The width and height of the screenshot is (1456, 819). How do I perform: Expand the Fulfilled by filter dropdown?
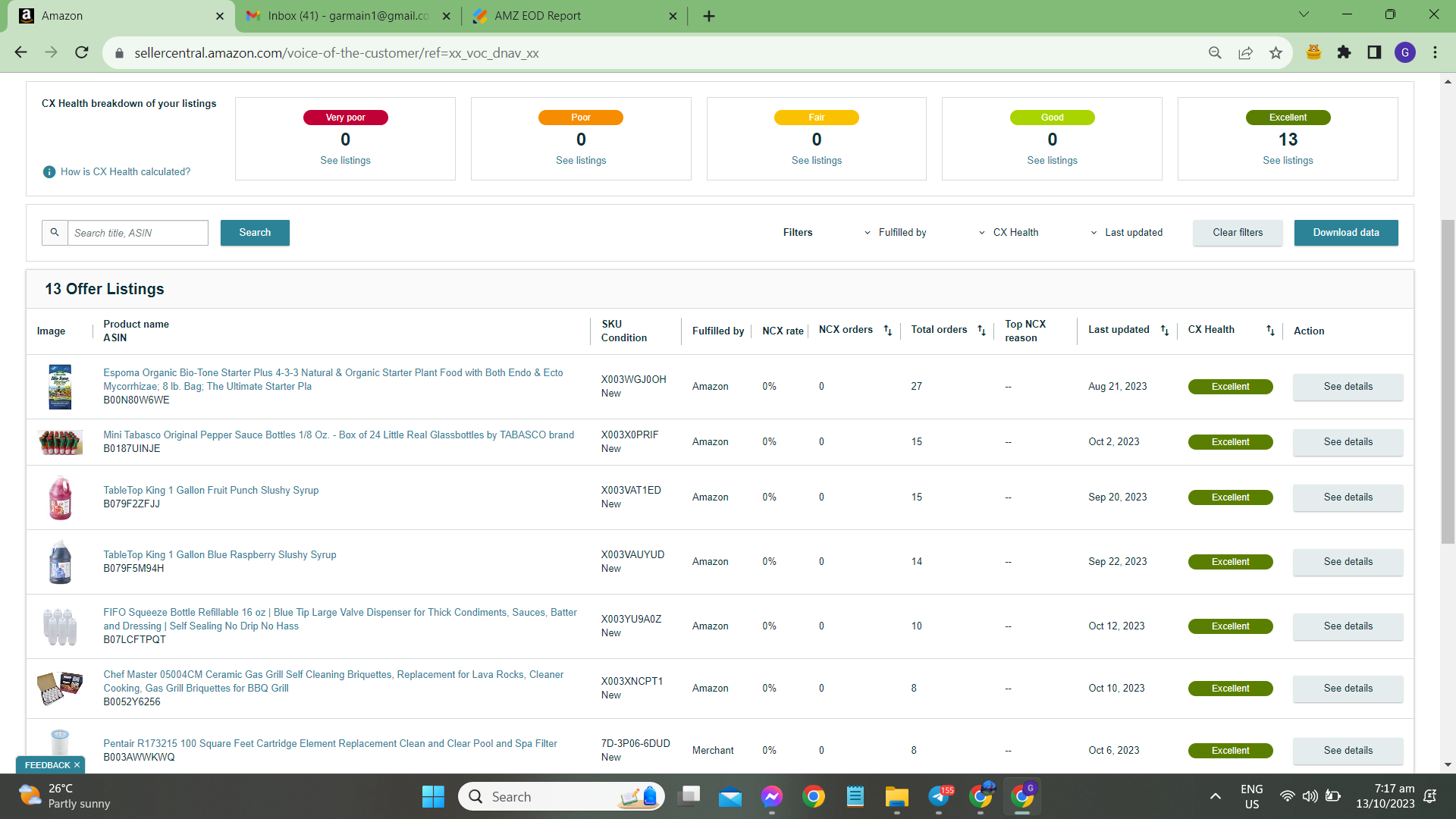pos(896,233)
